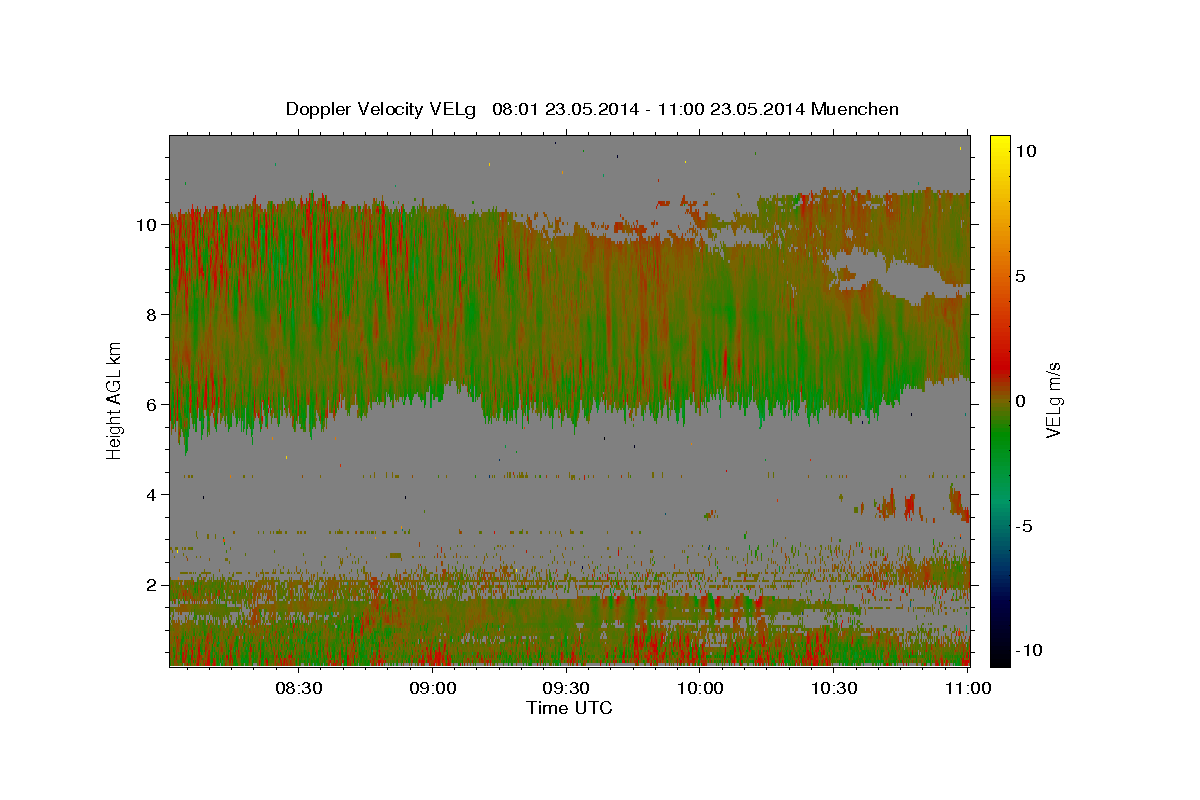Click the colorbar value -10 at bottom

pyautogui.click(x=1027, y=650)
